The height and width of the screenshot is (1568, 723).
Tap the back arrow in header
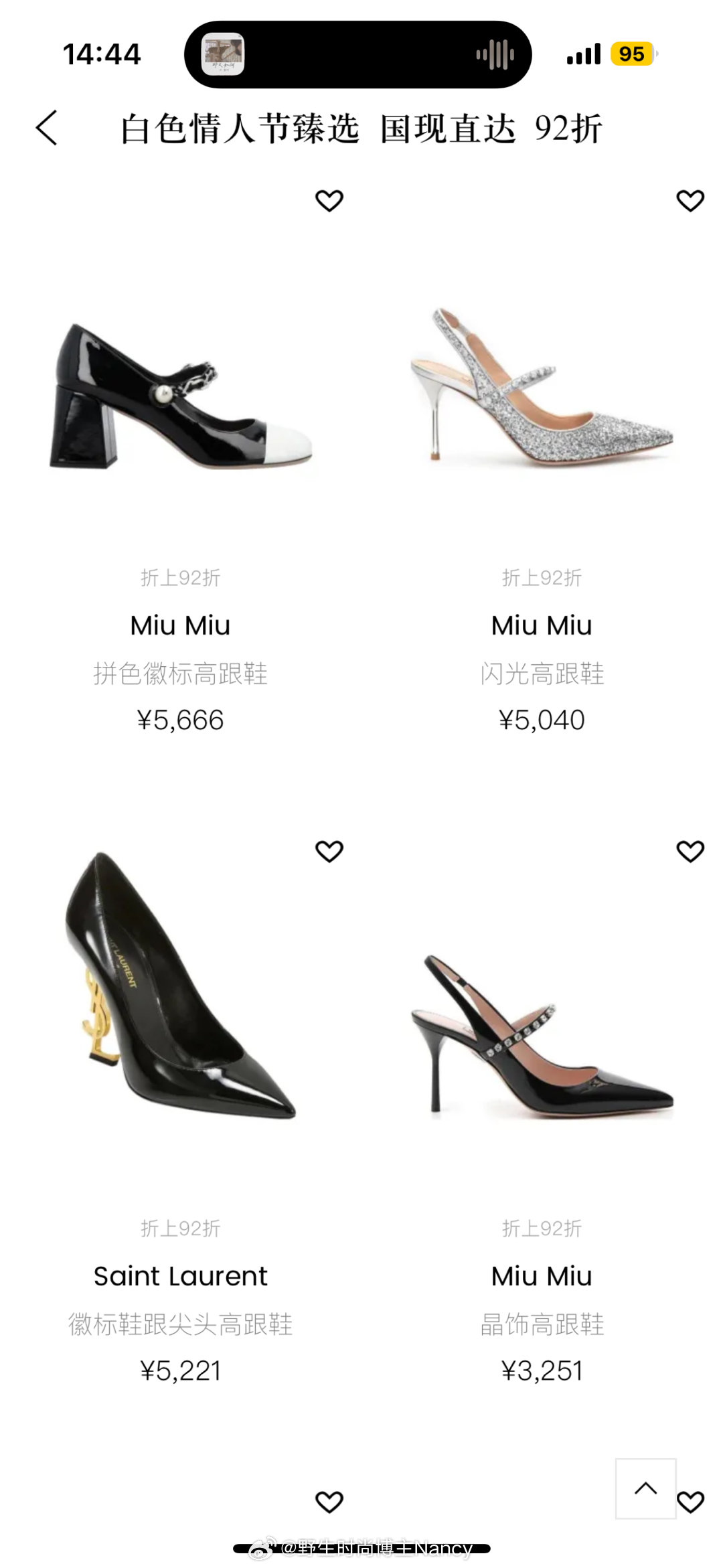47,128
